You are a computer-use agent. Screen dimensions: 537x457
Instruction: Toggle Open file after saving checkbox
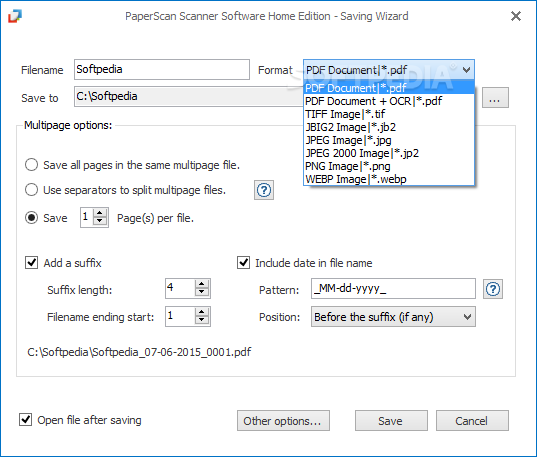[25, 420]
